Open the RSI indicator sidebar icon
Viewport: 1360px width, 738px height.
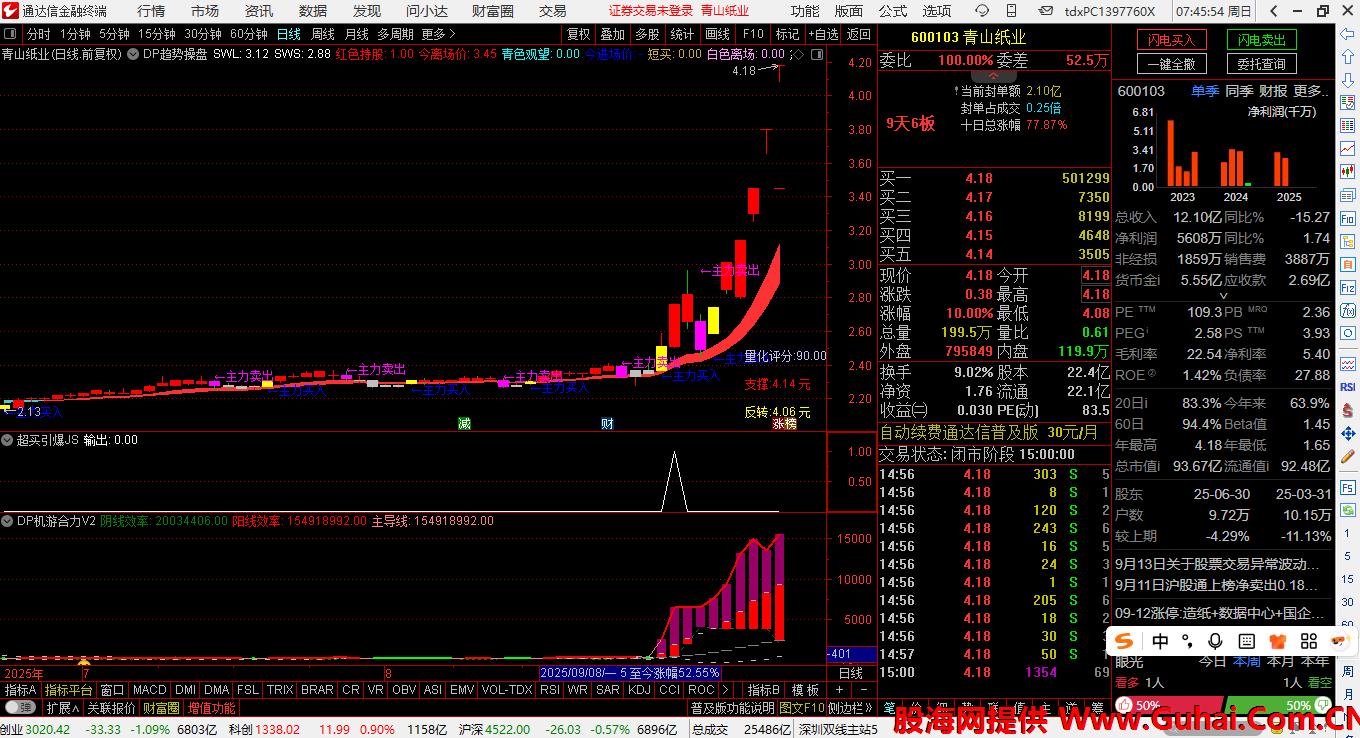tap(1347, 387)
